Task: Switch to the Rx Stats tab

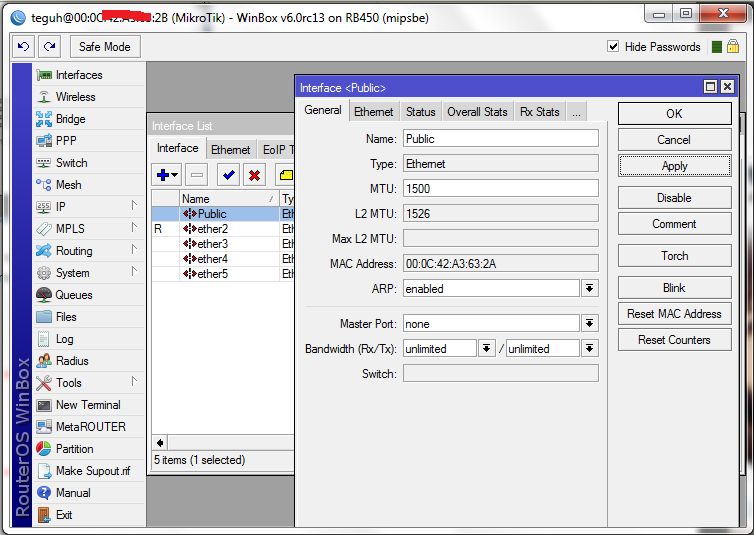Action: (x=540, y=112)
